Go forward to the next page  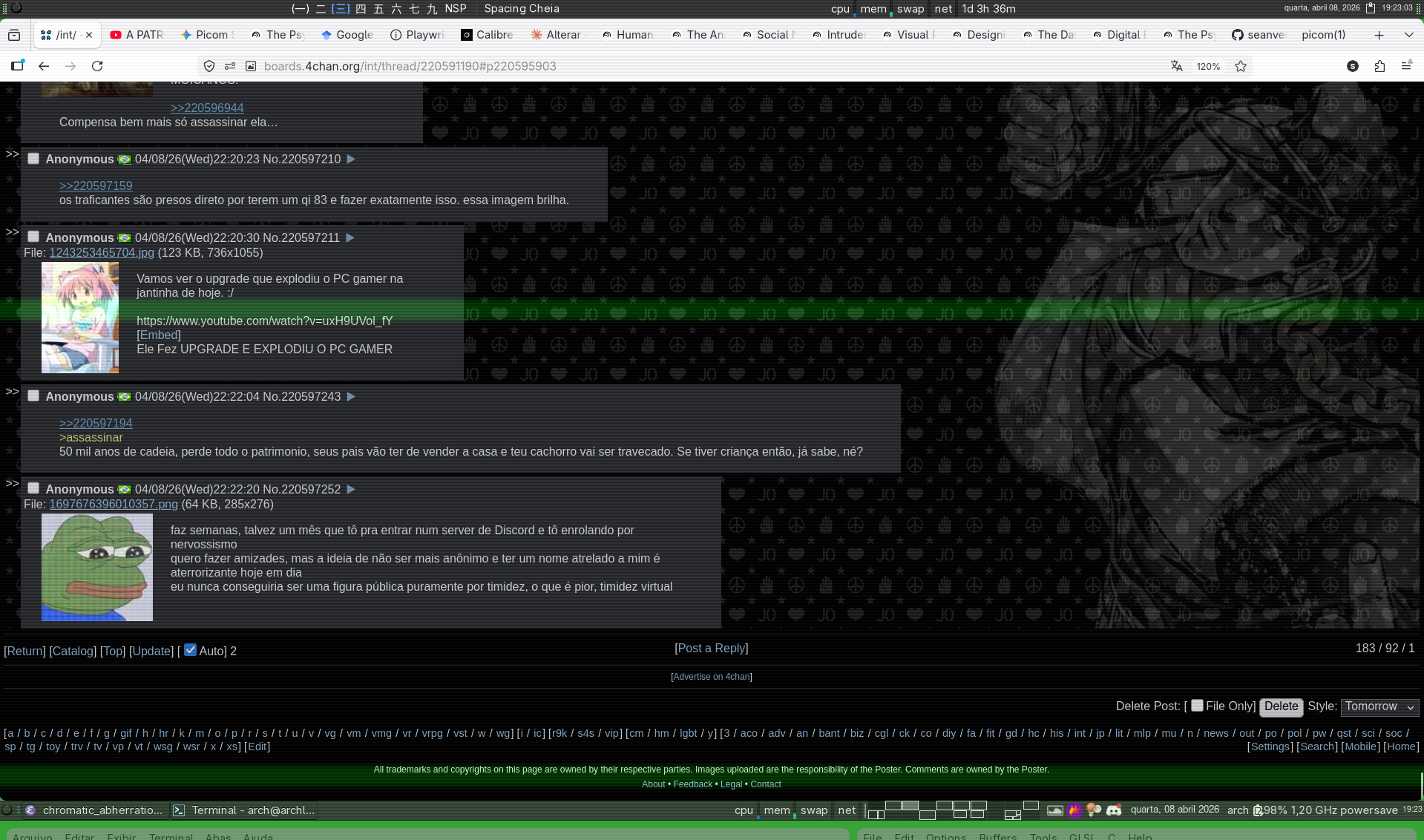pos(70,66)
